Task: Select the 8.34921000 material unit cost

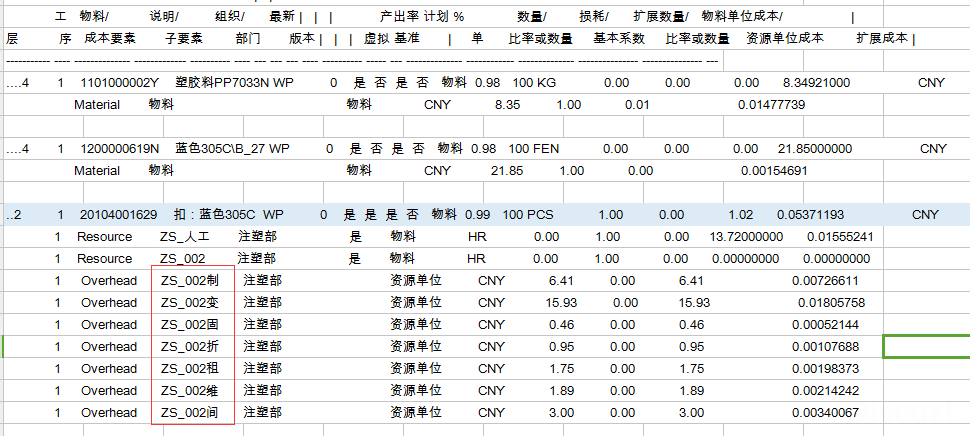Action: tap(816, 83)
